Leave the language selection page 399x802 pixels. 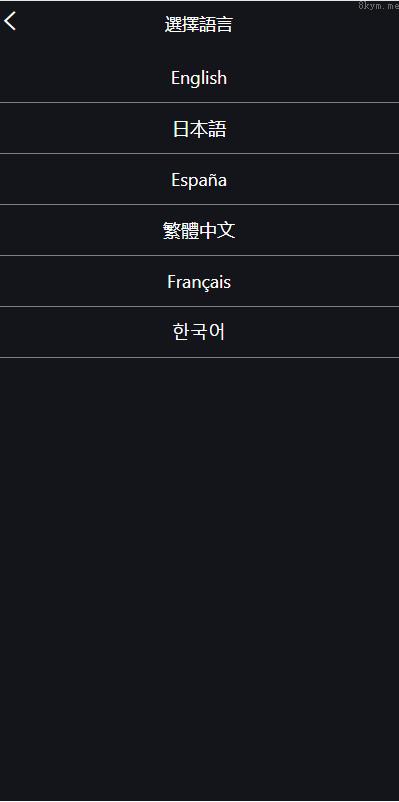point(10,21)
